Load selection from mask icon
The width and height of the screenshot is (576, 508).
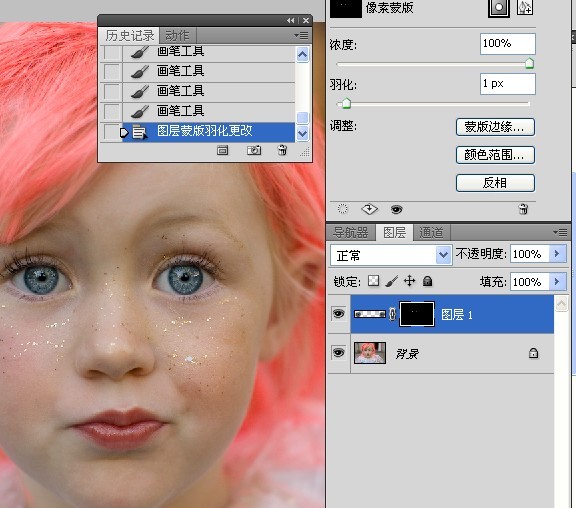point(342,209)
